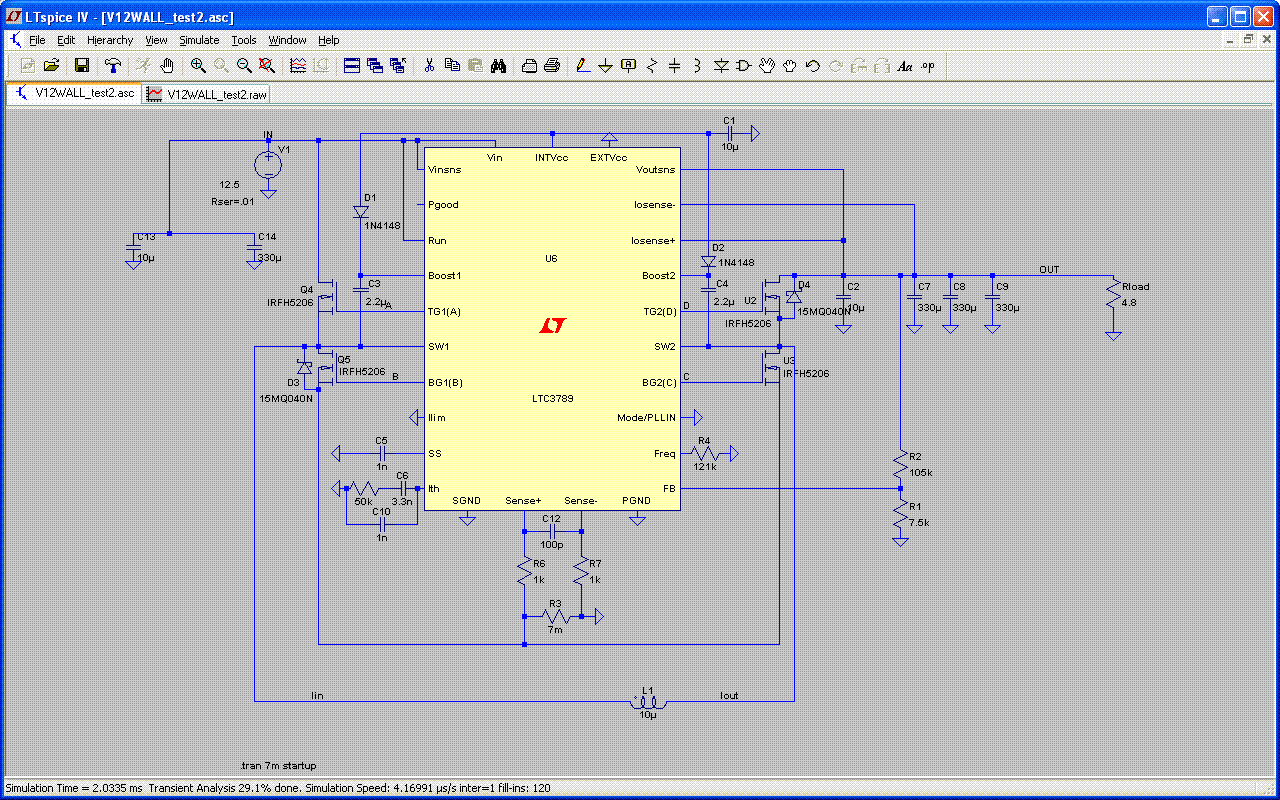
Task: Click the Open file folder icon
Action: [51, 66]
